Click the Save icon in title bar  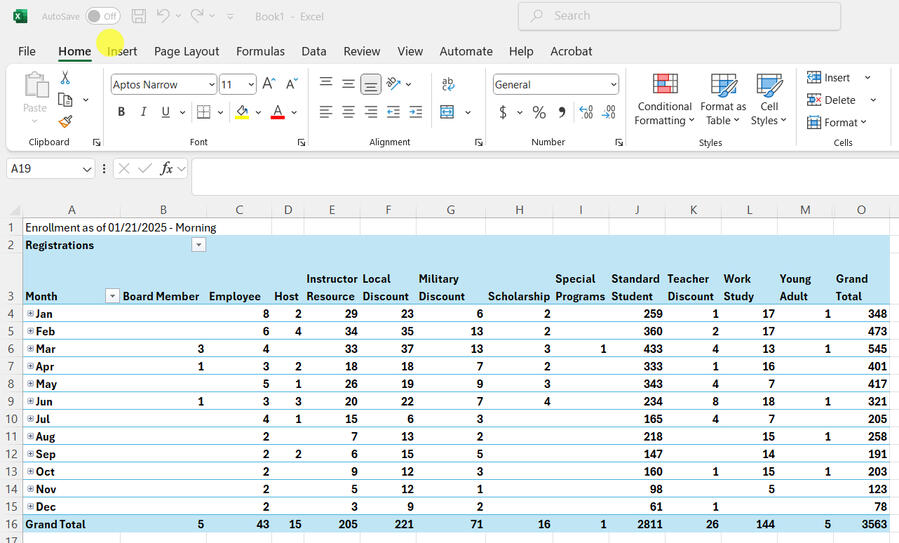coord(139,16)
